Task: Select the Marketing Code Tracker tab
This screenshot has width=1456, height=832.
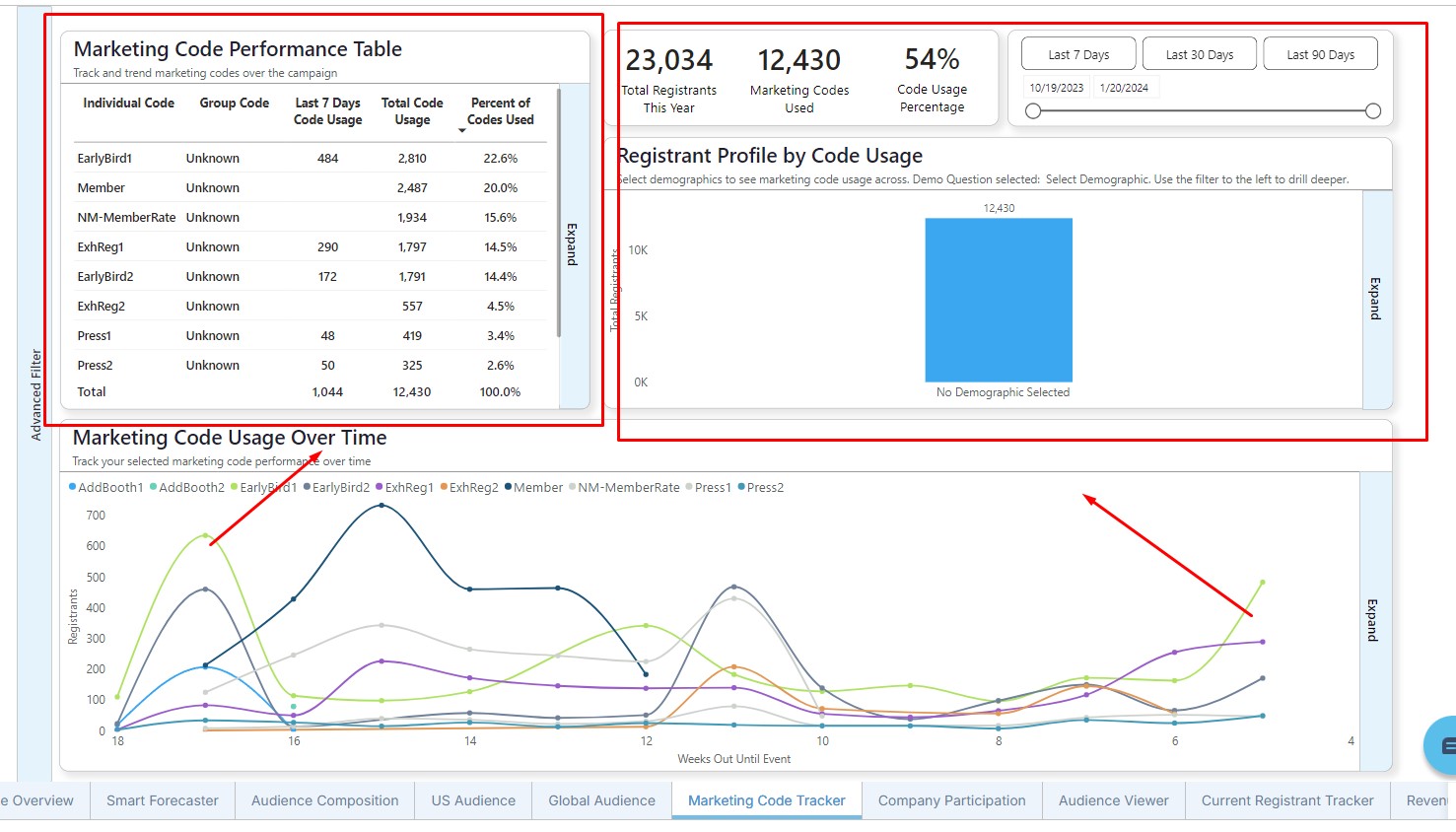Action: pos(767,800)
